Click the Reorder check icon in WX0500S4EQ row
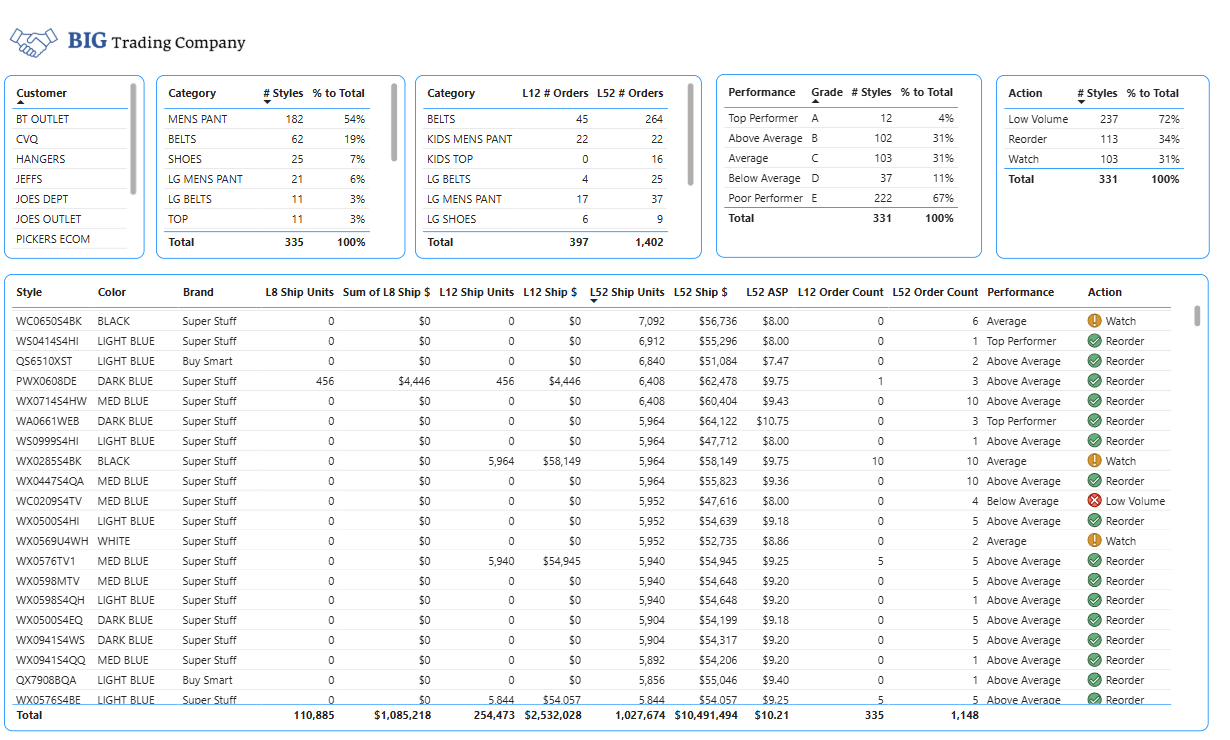 [1094, 620]
